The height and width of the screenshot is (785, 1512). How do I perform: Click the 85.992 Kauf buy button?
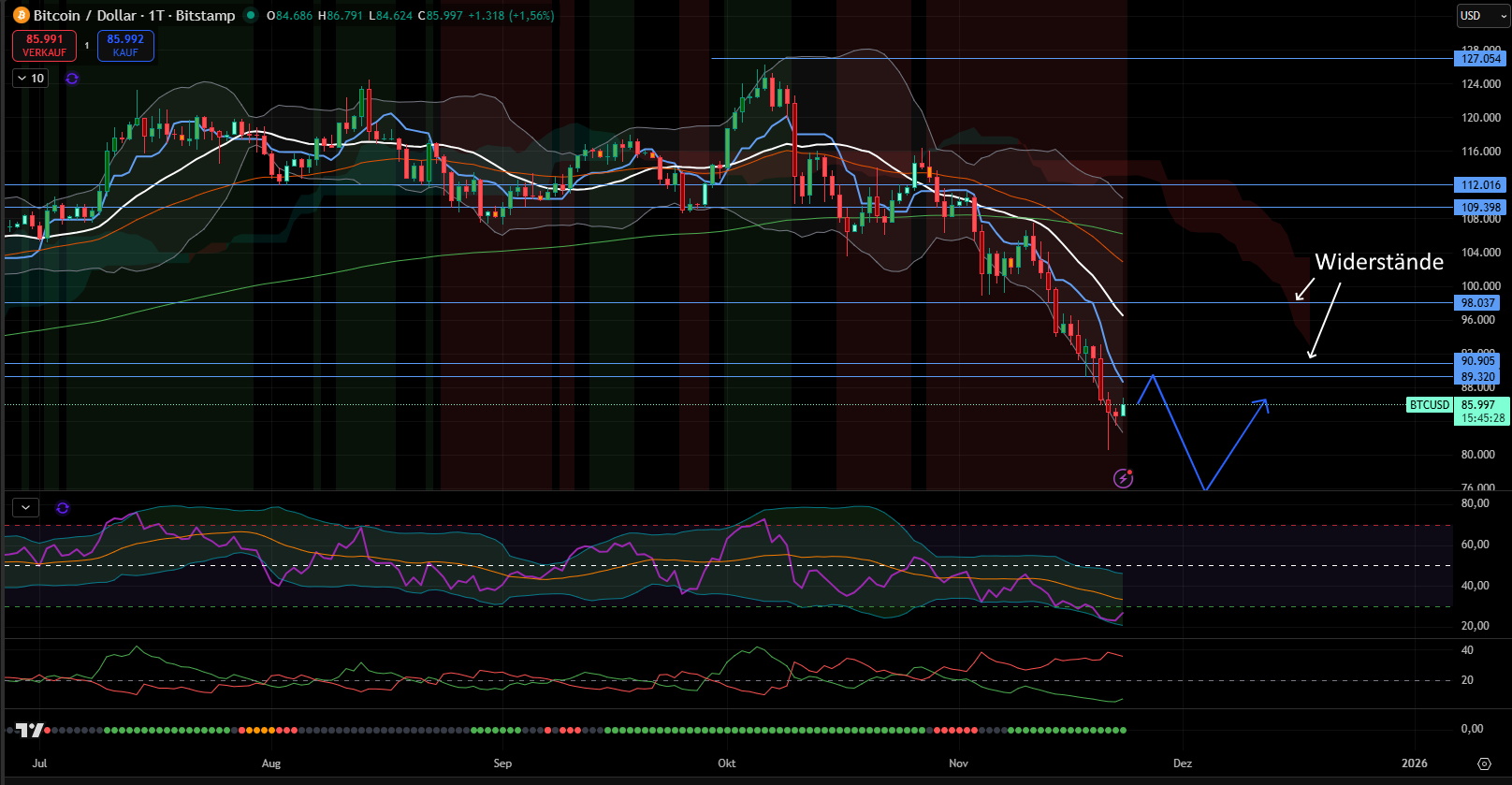point(125,45)
